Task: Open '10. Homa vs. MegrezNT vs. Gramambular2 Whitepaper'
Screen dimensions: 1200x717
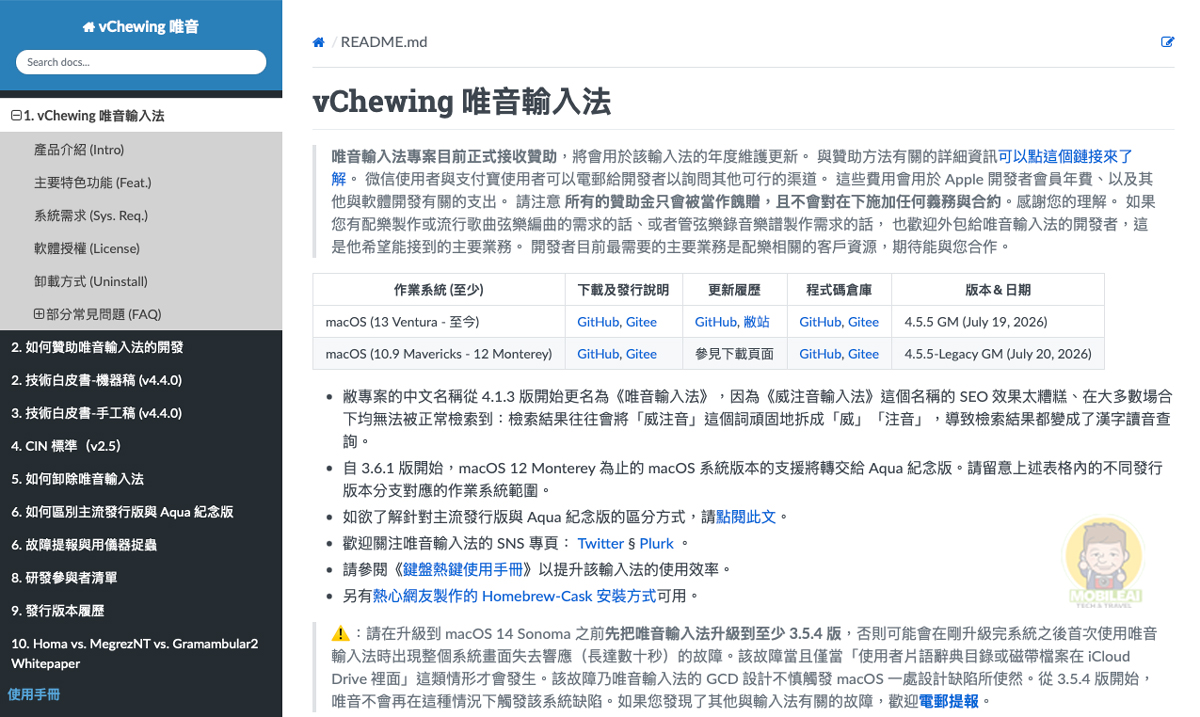Action: tap(141, 653)
